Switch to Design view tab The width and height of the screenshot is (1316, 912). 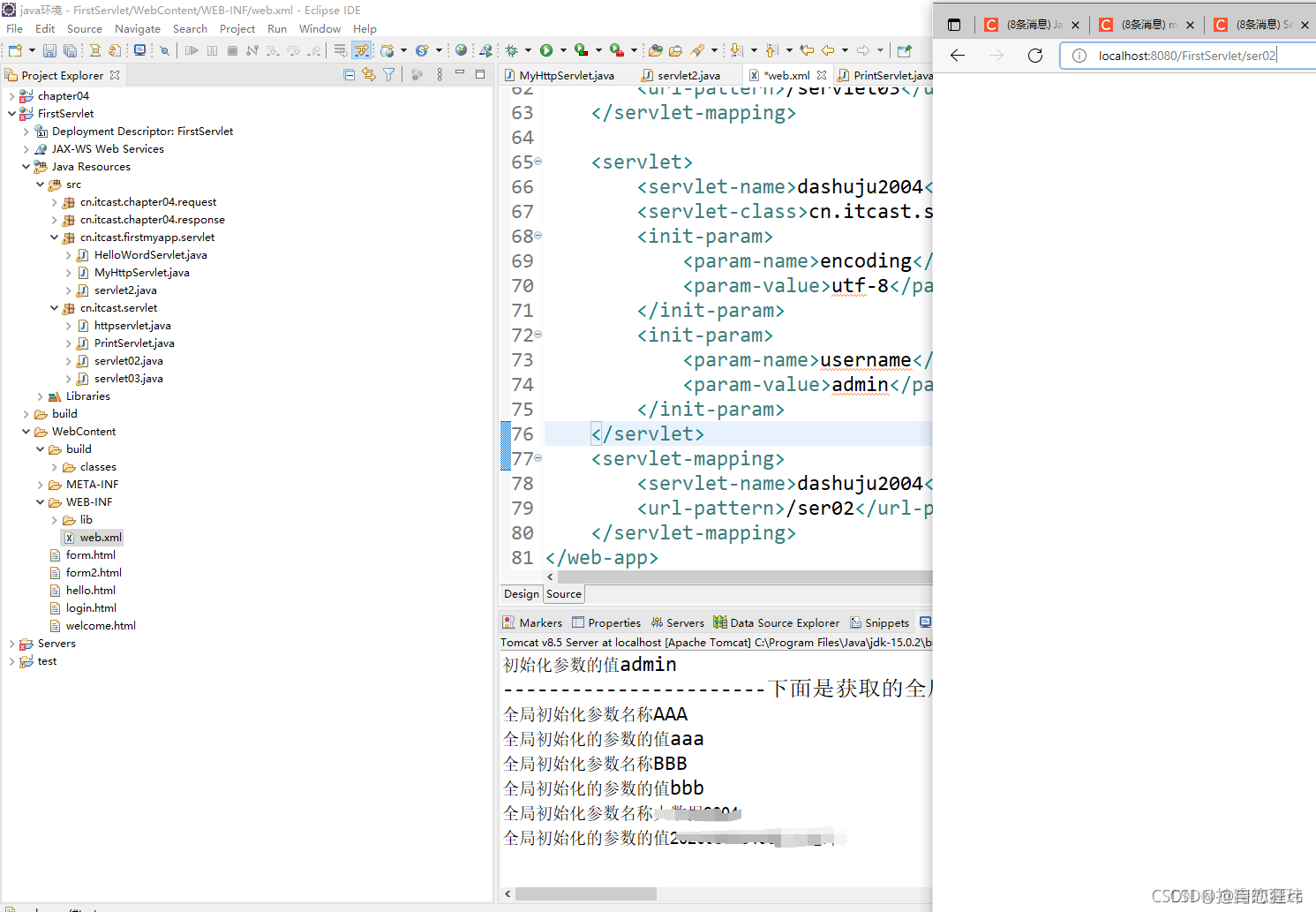522,594
